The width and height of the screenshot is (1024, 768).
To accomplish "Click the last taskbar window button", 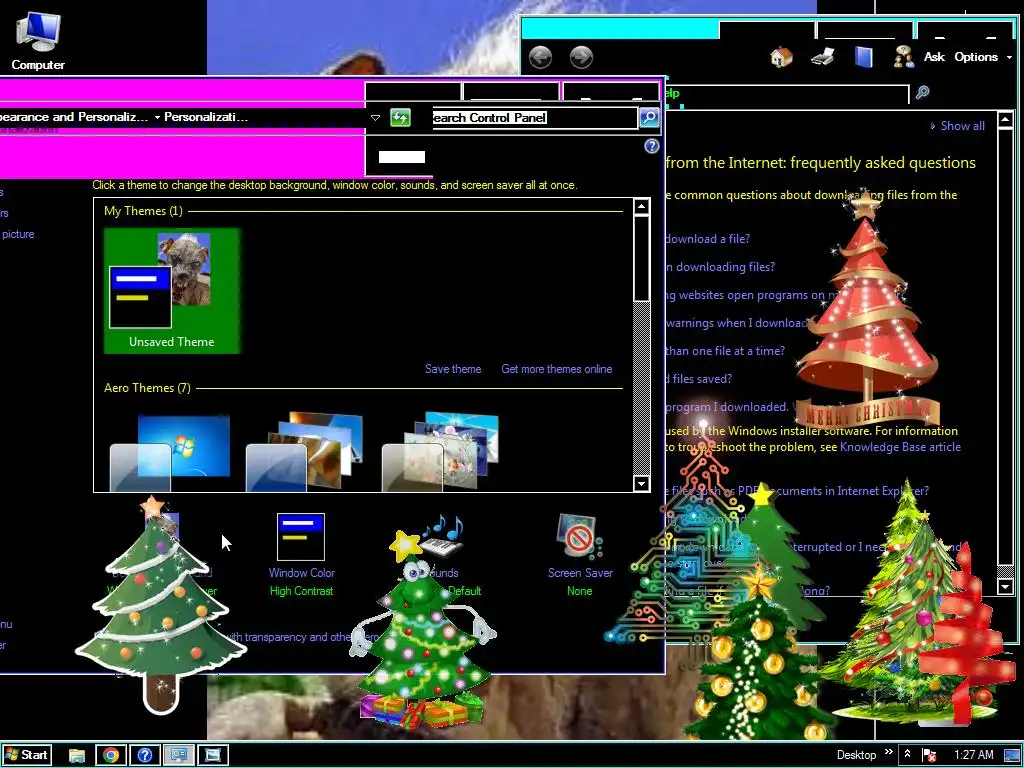I will click(213, 756).
